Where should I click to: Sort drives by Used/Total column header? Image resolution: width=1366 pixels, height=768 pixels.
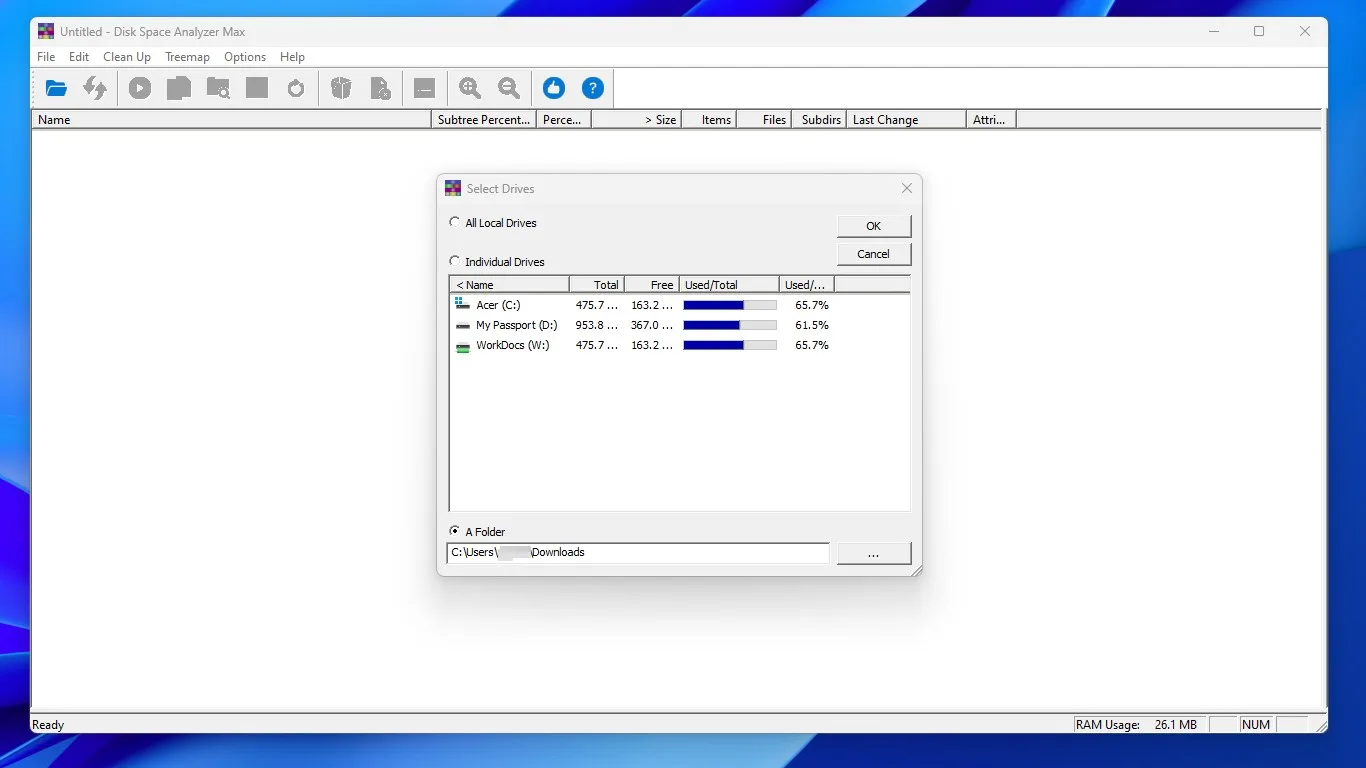coord(729,284)
